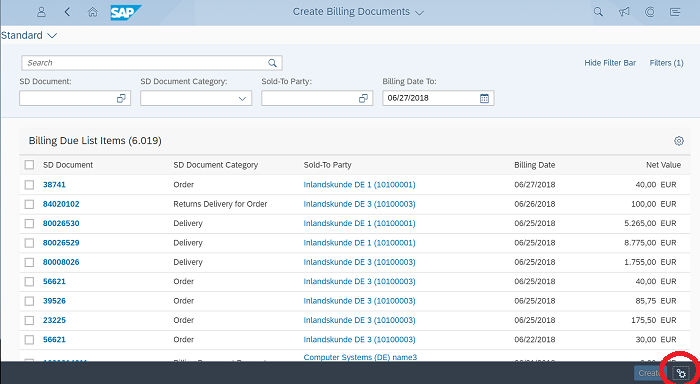Click the SD Document Category column header
The width and height of the screenshot is (700, 384).
(x=216, y=165)
